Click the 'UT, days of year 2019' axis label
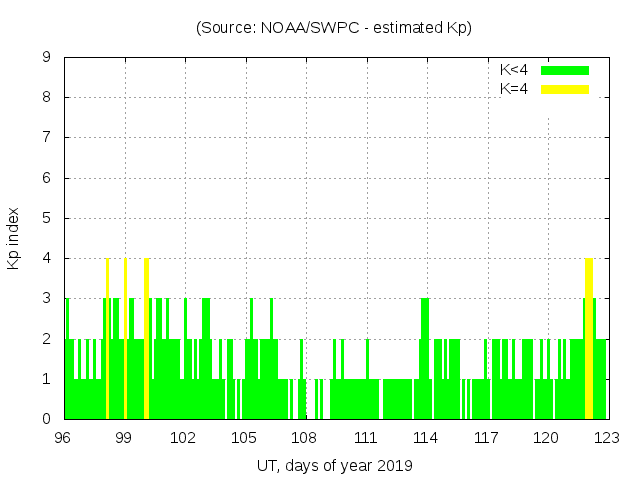Image resolution: width=640 pixels, height=480 pixels. click(334, 465)
